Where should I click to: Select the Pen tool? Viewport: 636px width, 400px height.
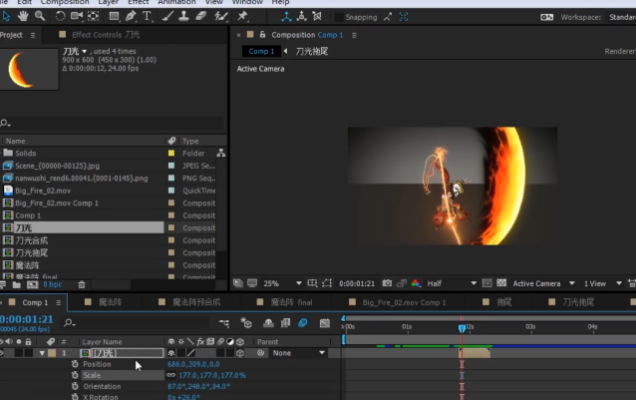coord(131,16)
